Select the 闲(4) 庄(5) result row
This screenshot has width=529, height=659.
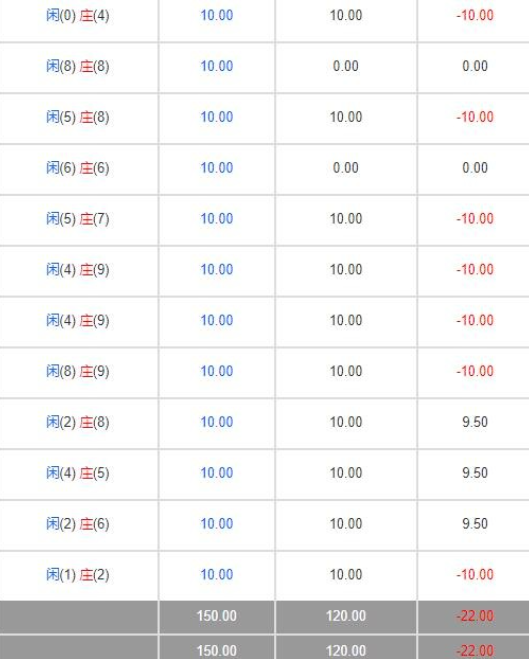78,473
